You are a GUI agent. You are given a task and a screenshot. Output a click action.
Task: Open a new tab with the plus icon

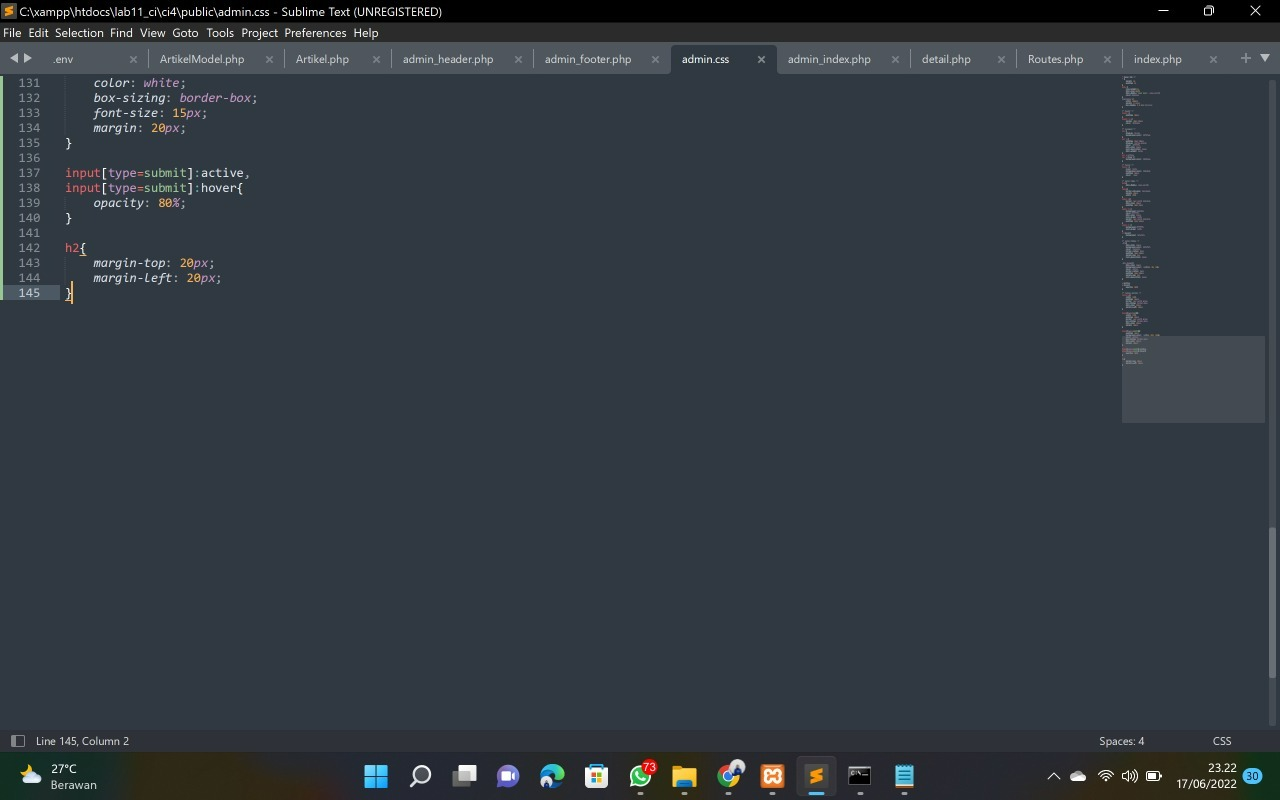pyautogui.click(x=1244, y=58)
